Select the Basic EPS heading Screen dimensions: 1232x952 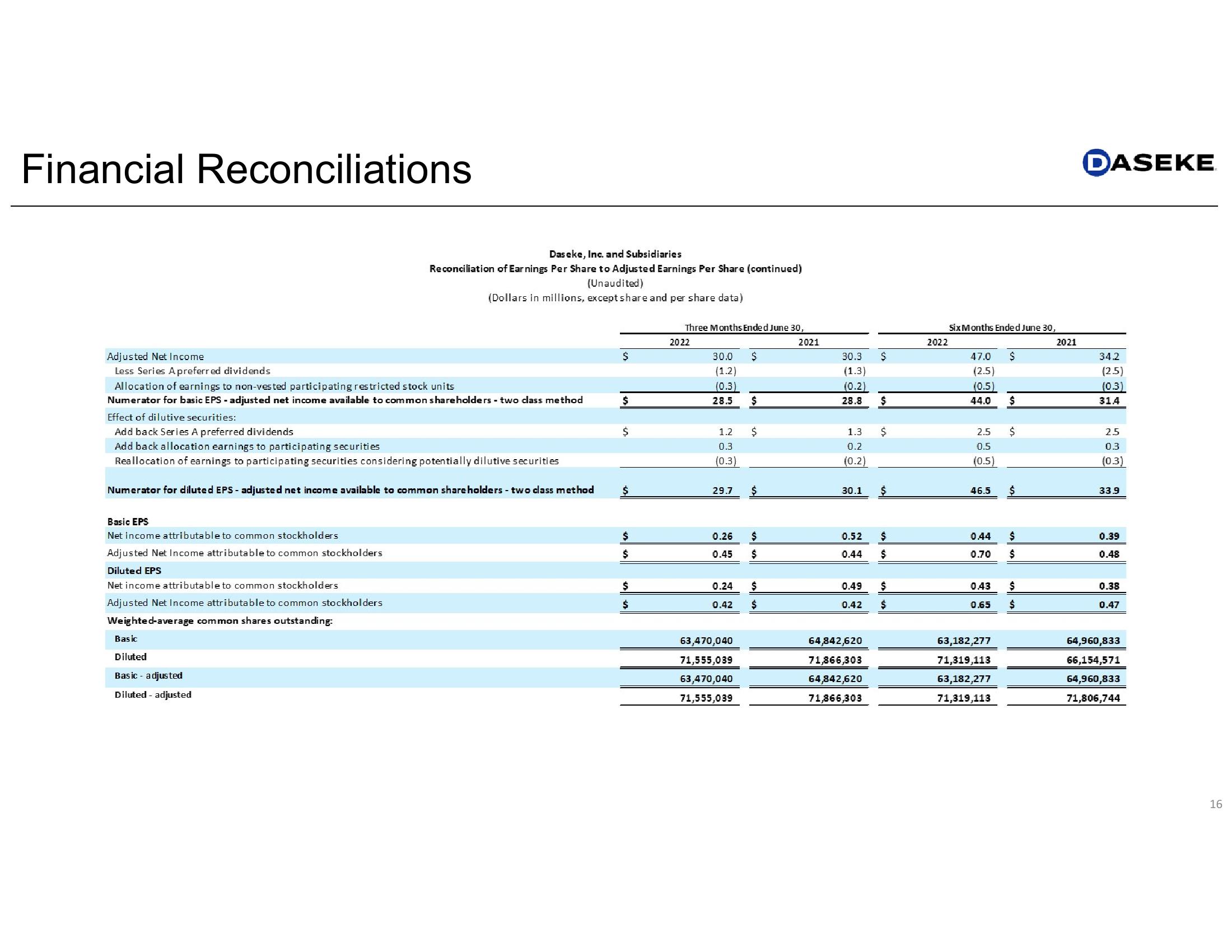click(128, 522)
